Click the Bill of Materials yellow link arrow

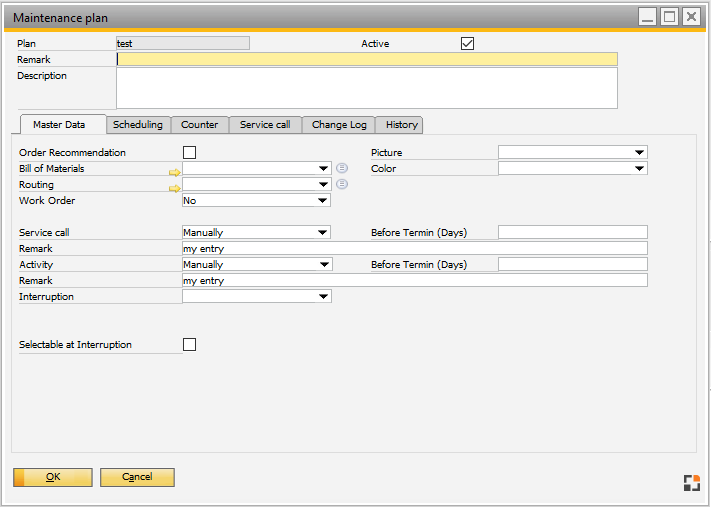click(x=175, y=170)
